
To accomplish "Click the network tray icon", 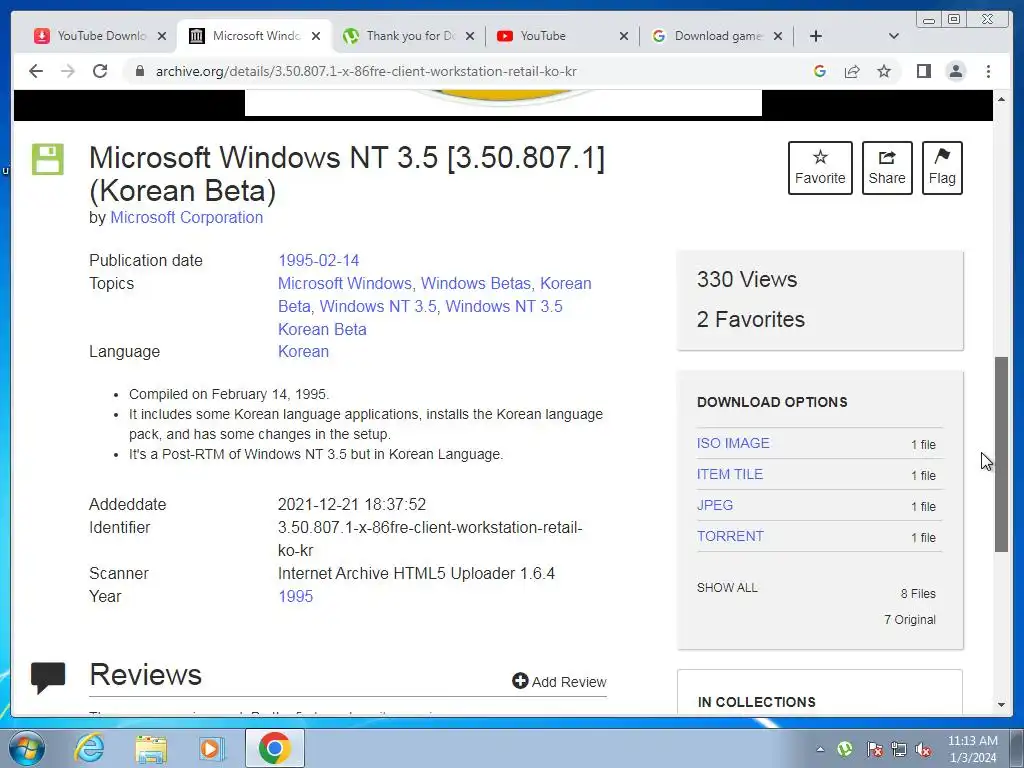I will pos(899,749).
